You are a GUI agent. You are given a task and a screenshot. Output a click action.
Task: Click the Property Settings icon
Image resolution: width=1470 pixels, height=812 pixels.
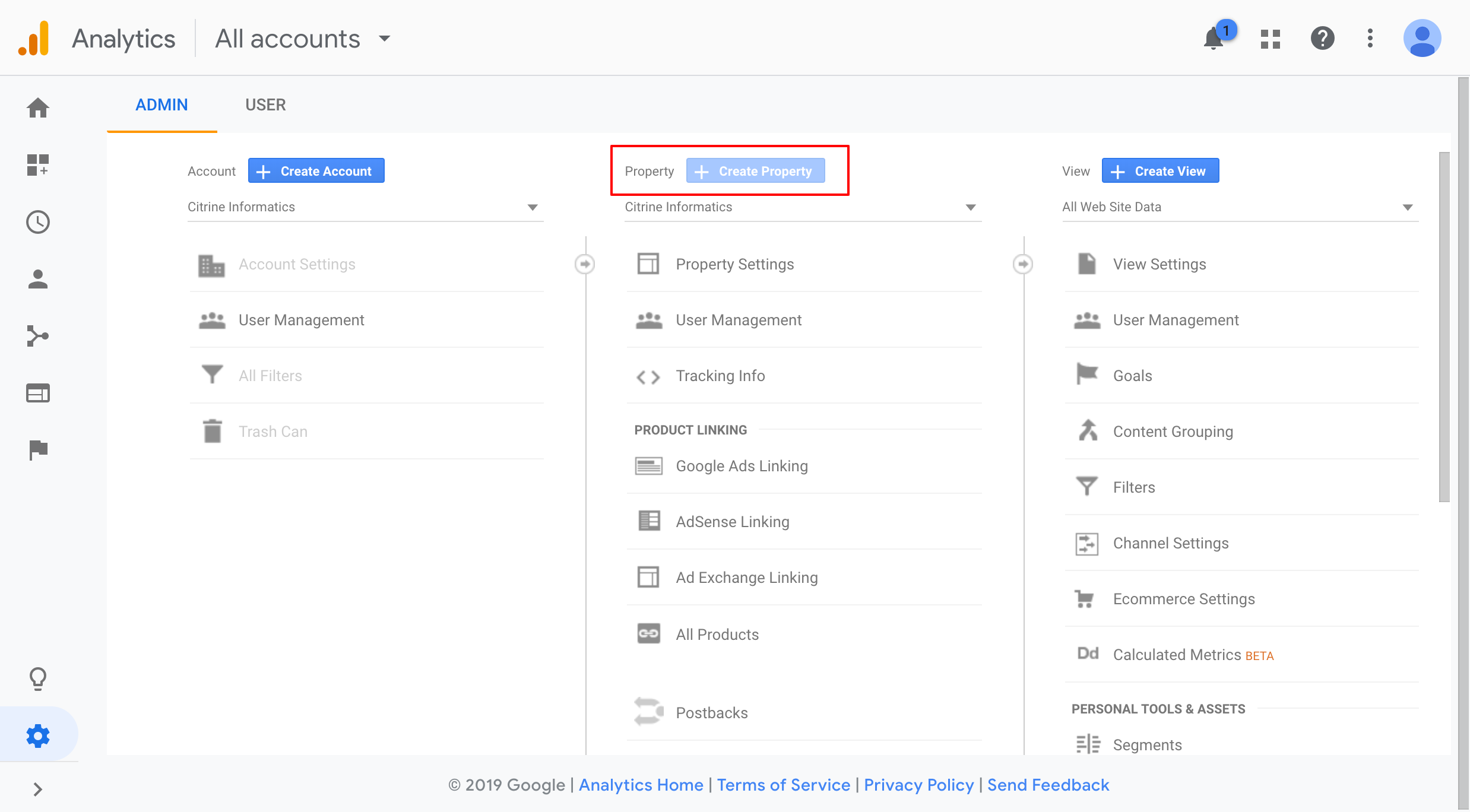click(648, 264)
